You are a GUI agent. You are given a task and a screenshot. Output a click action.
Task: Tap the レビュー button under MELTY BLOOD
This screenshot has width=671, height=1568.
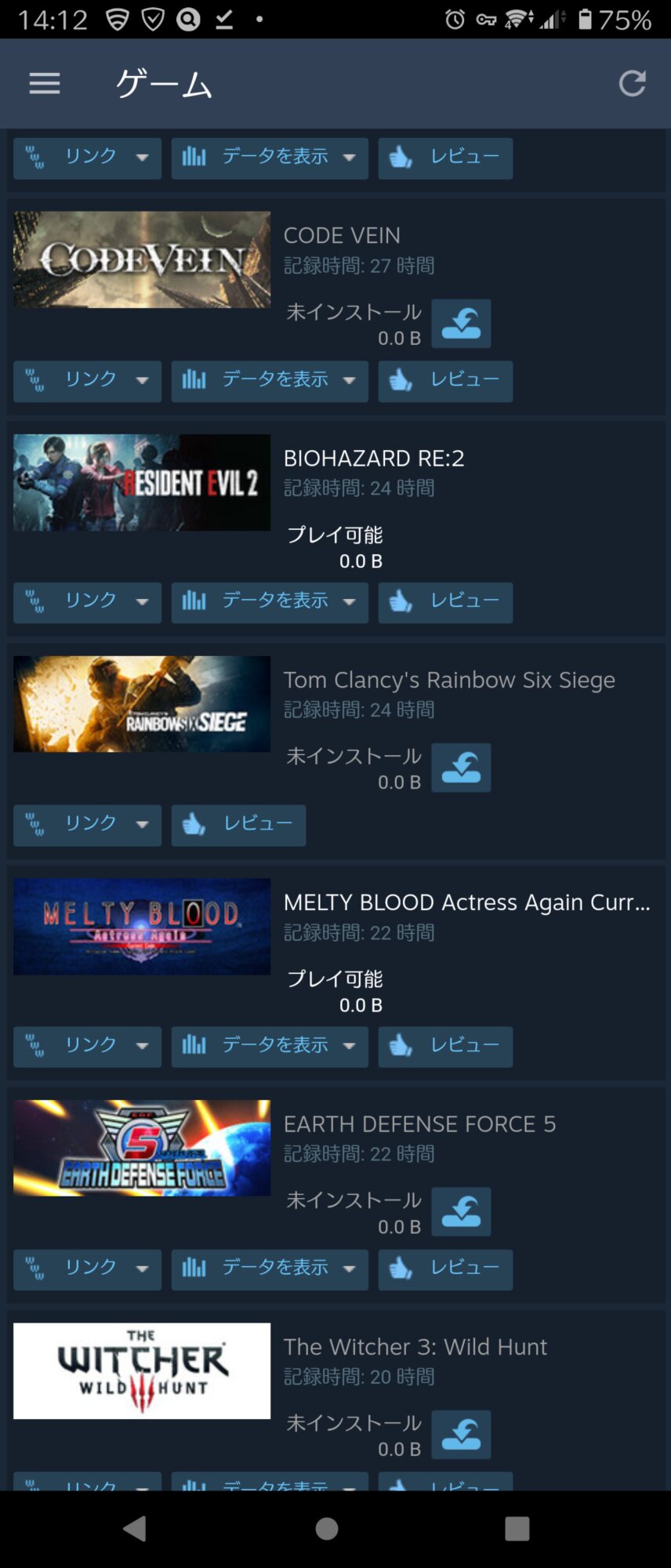tap(445, 1047)
